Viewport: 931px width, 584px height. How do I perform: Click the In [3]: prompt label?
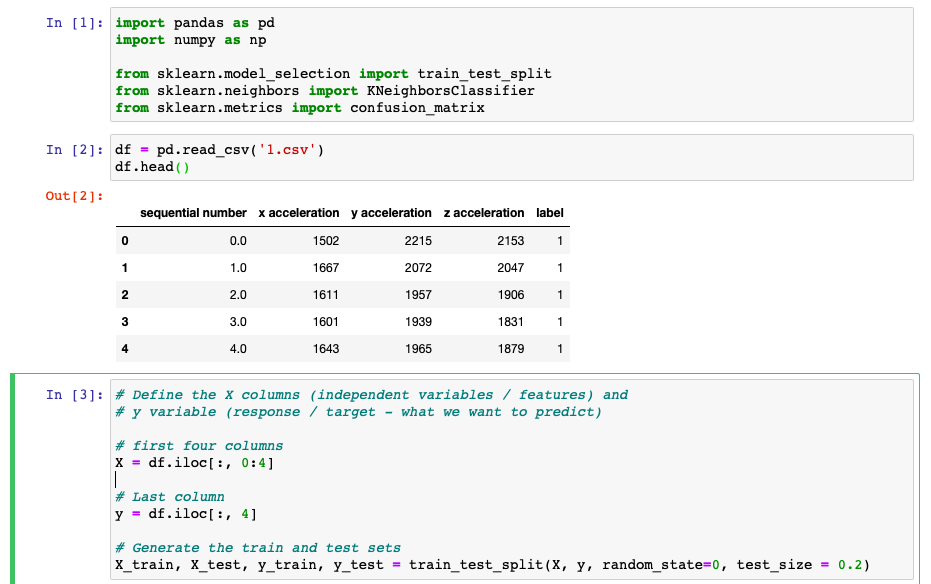click(74, 395)
